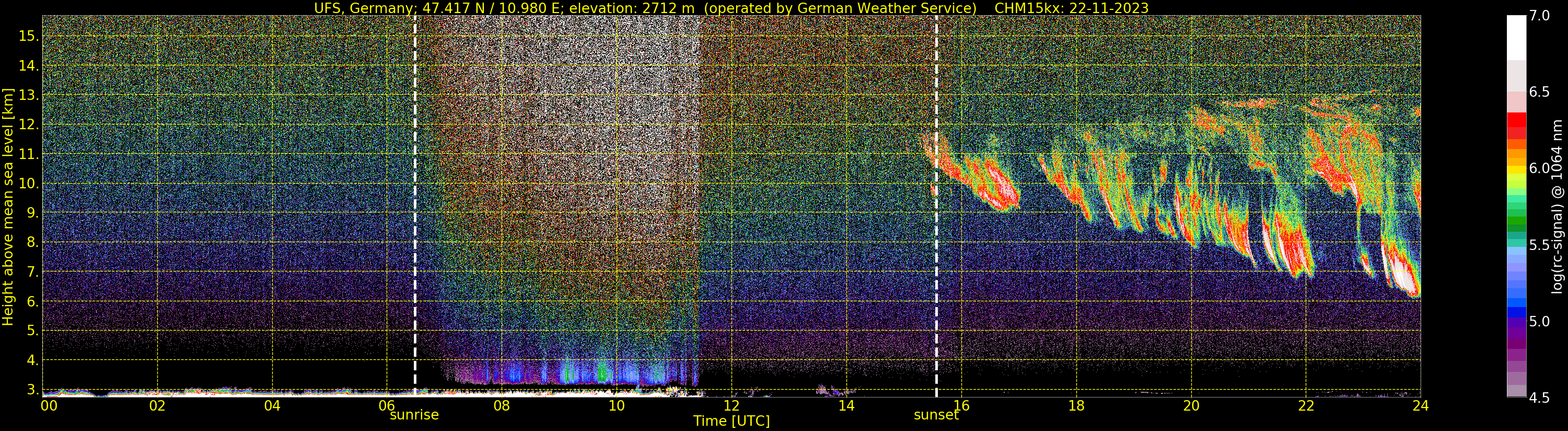Click height tick label '9.'
1568x431 pixels.
point(33,213)
